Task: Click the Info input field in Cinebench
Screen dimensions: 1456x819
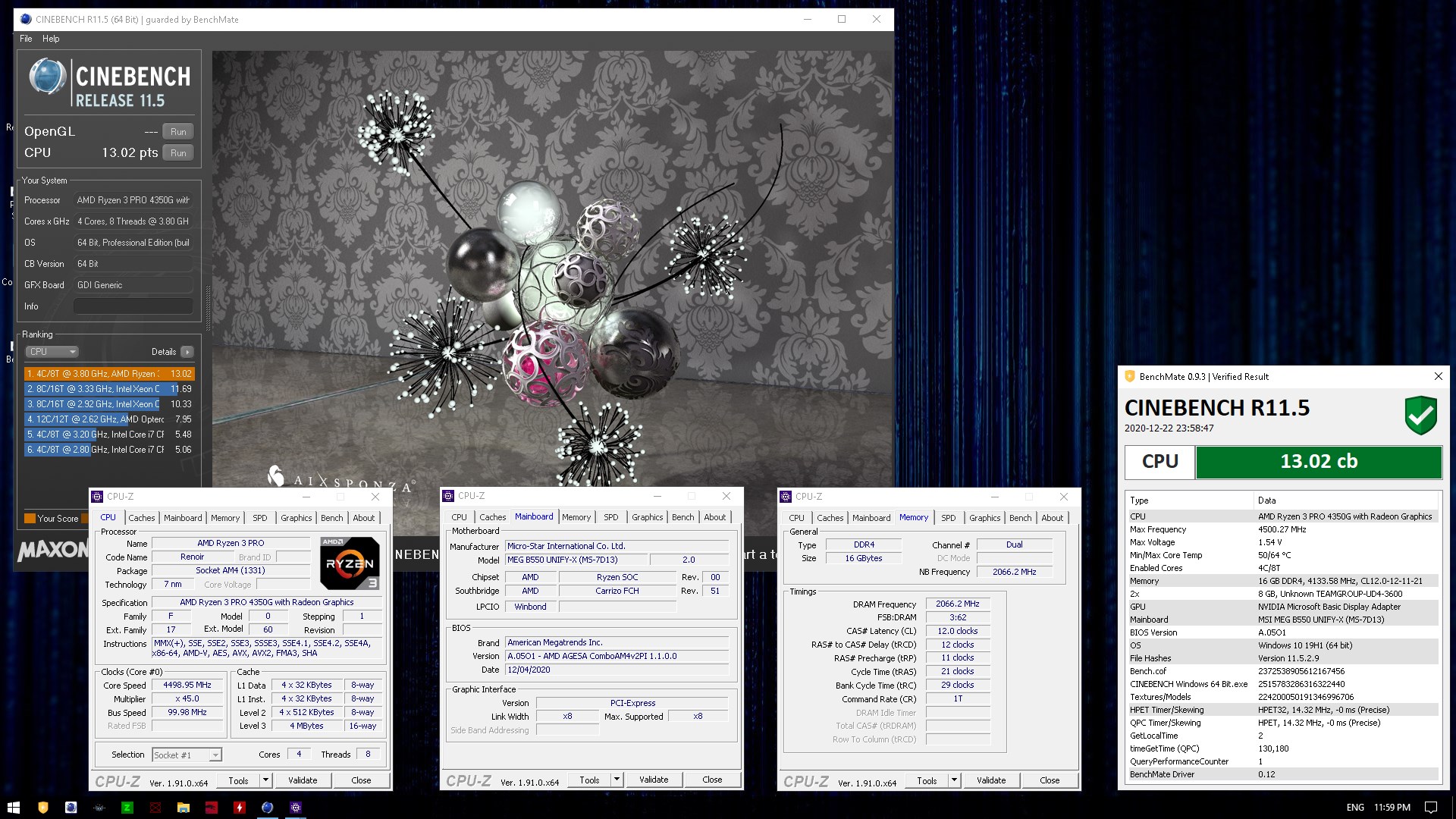Action: pos(133,306)
